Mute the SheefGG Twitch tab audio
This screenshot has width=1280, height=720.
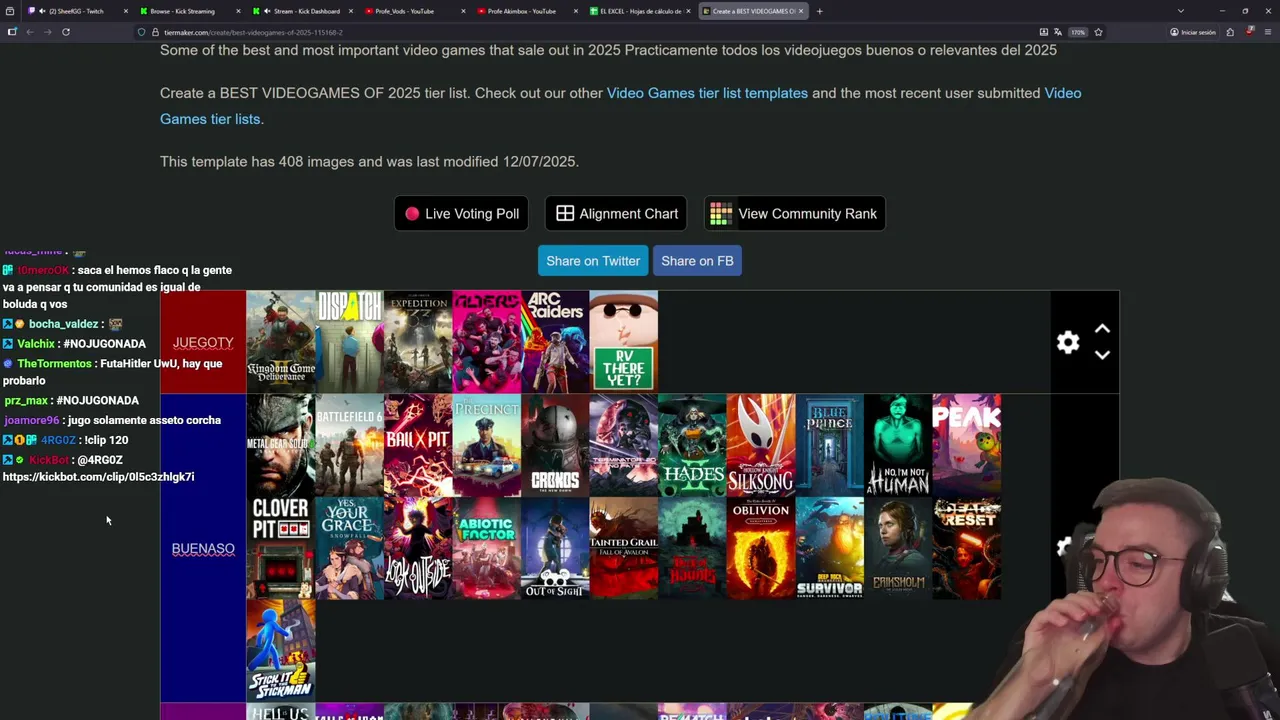click(43, 11)
